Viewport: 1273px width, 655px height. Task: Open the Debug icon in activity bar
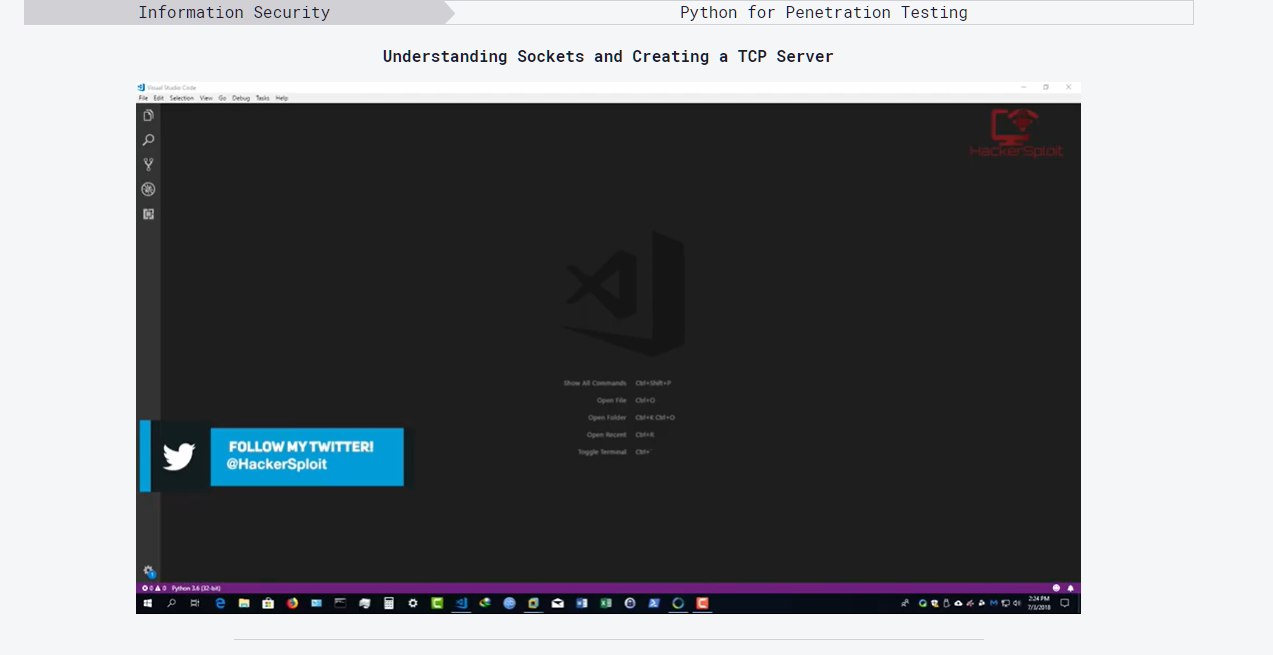[x=148, y=189]
